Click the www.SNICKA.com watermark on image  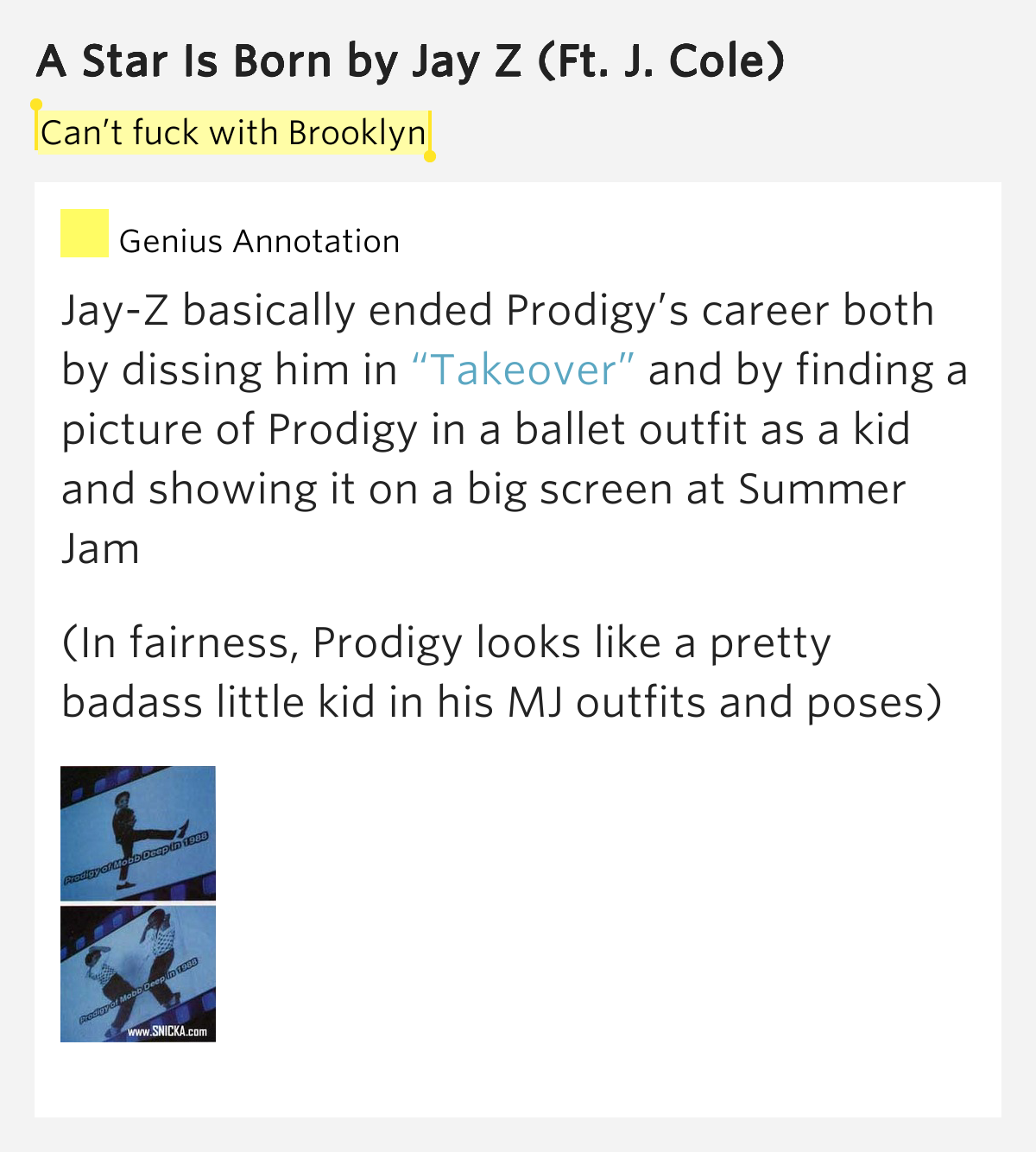point(167,1031)
